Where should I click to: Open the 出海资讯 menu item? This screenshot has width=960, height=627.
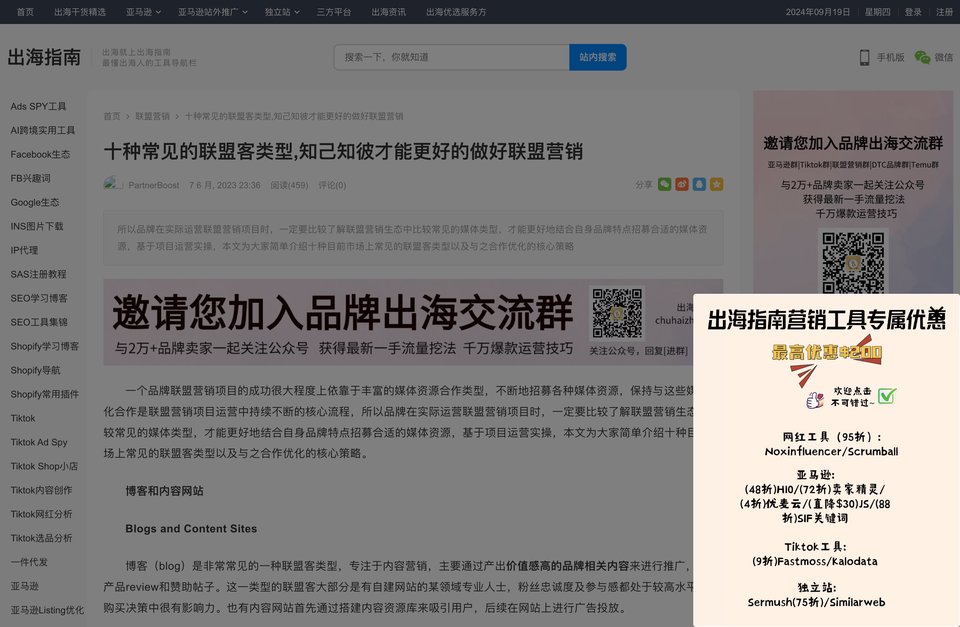pos(388,12)
